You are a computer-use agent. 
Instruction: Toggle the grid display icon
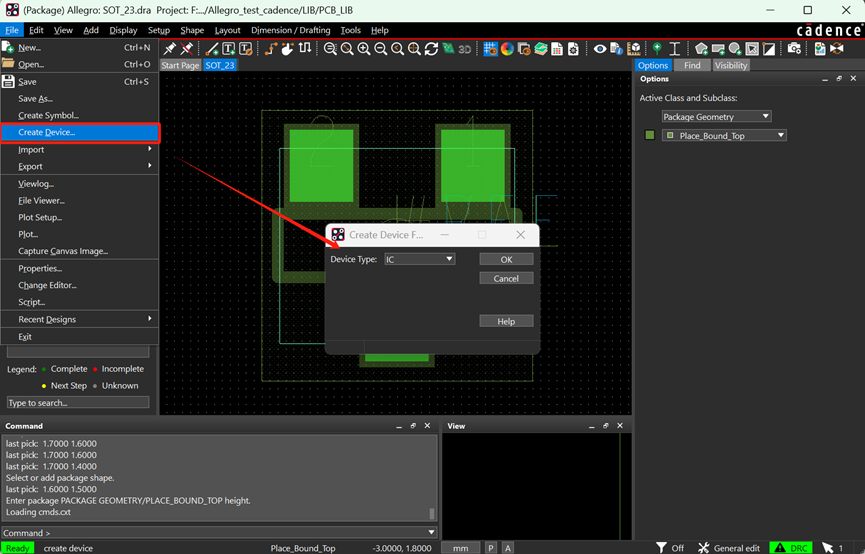click(490, 49)
